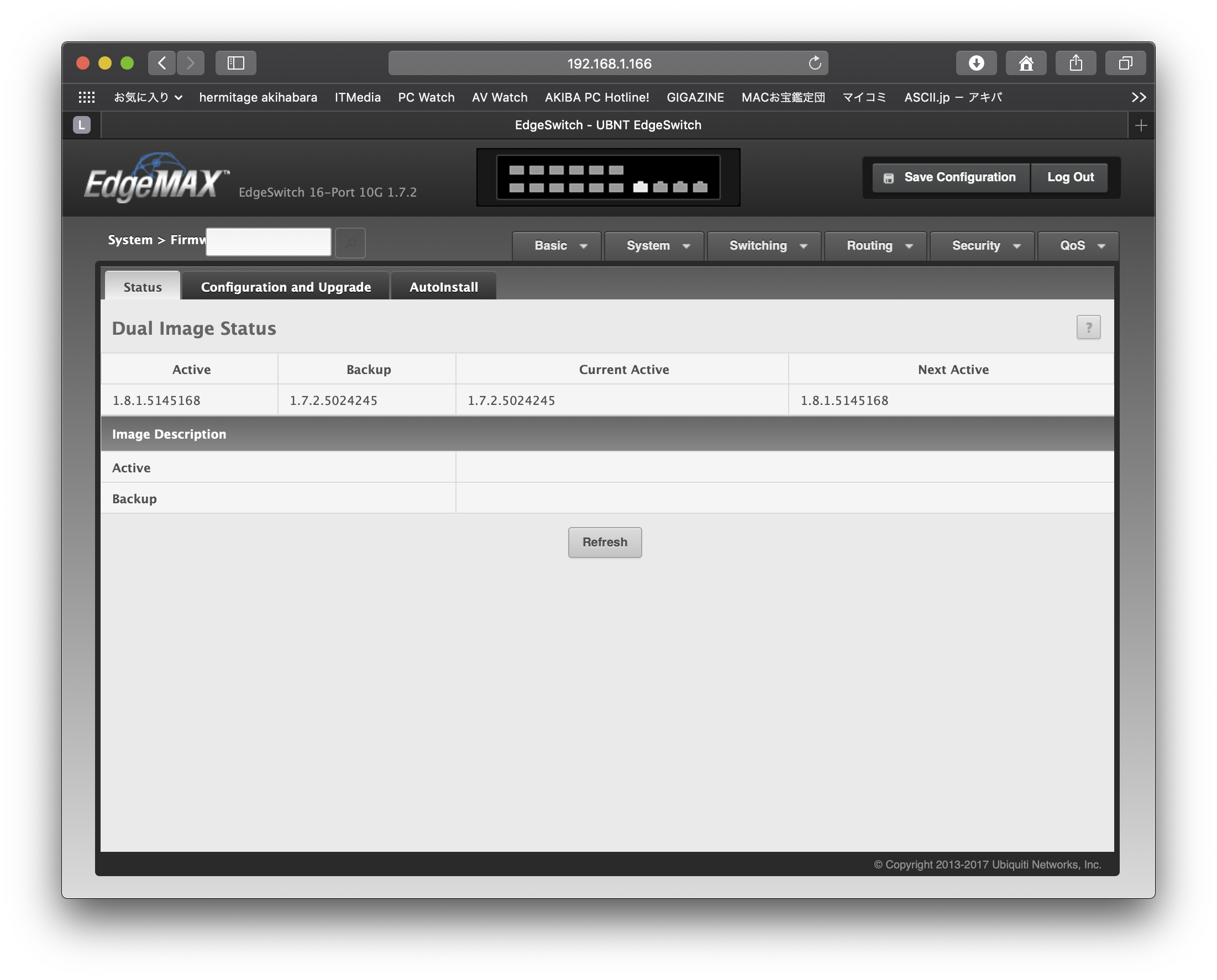1217x980 pixels.
Task: Reload the page using refresh icon
Action: (814, 62)
